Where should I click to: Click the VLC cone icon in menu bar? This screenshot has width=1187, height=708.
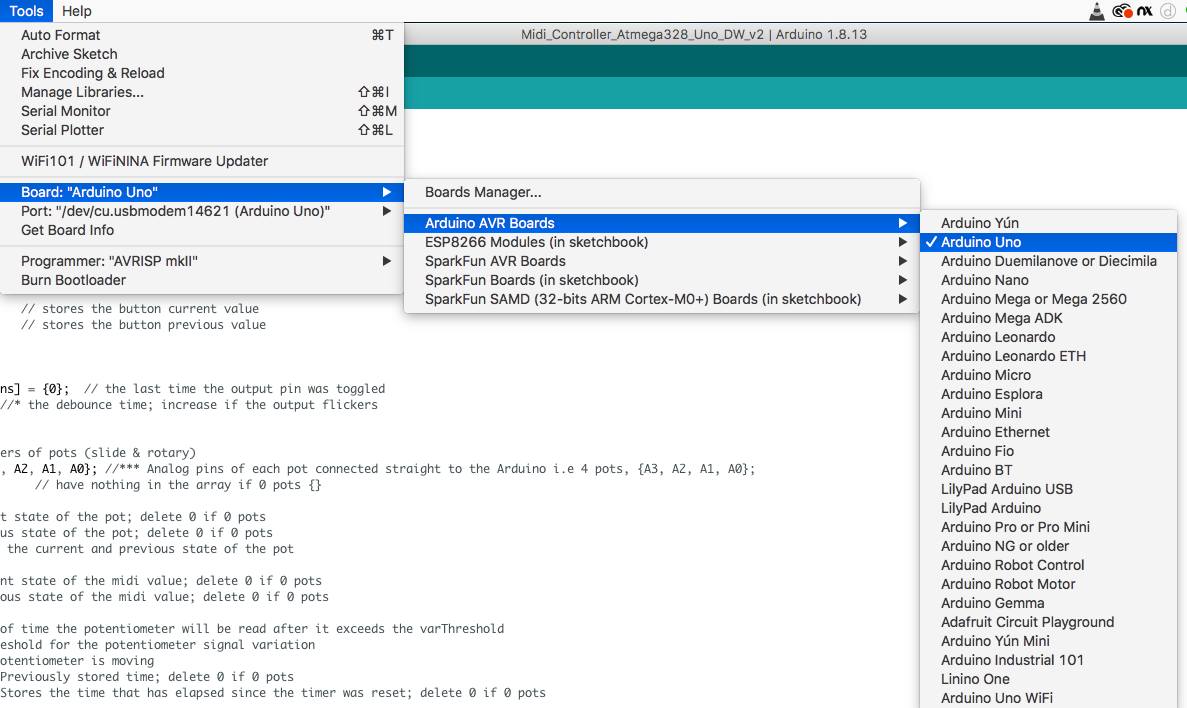[x=1097, y=11]
